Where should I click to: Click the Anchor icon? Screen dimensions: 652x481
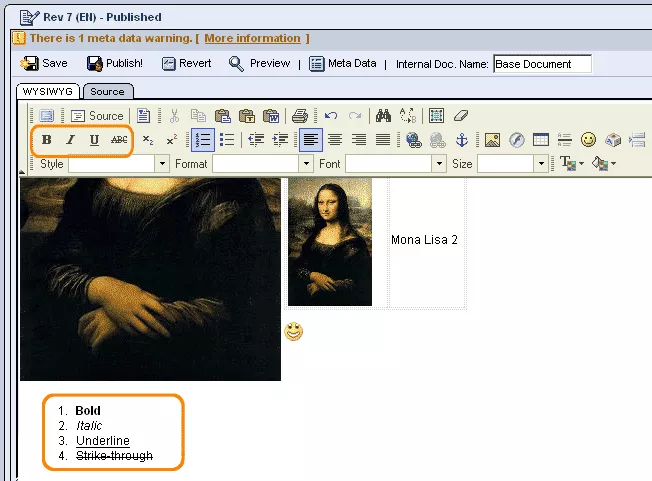point(462,140)
